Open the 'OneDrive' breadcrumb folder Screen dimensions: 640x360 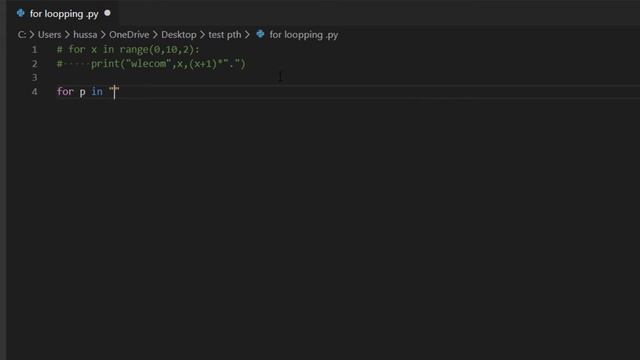[129, 35]
